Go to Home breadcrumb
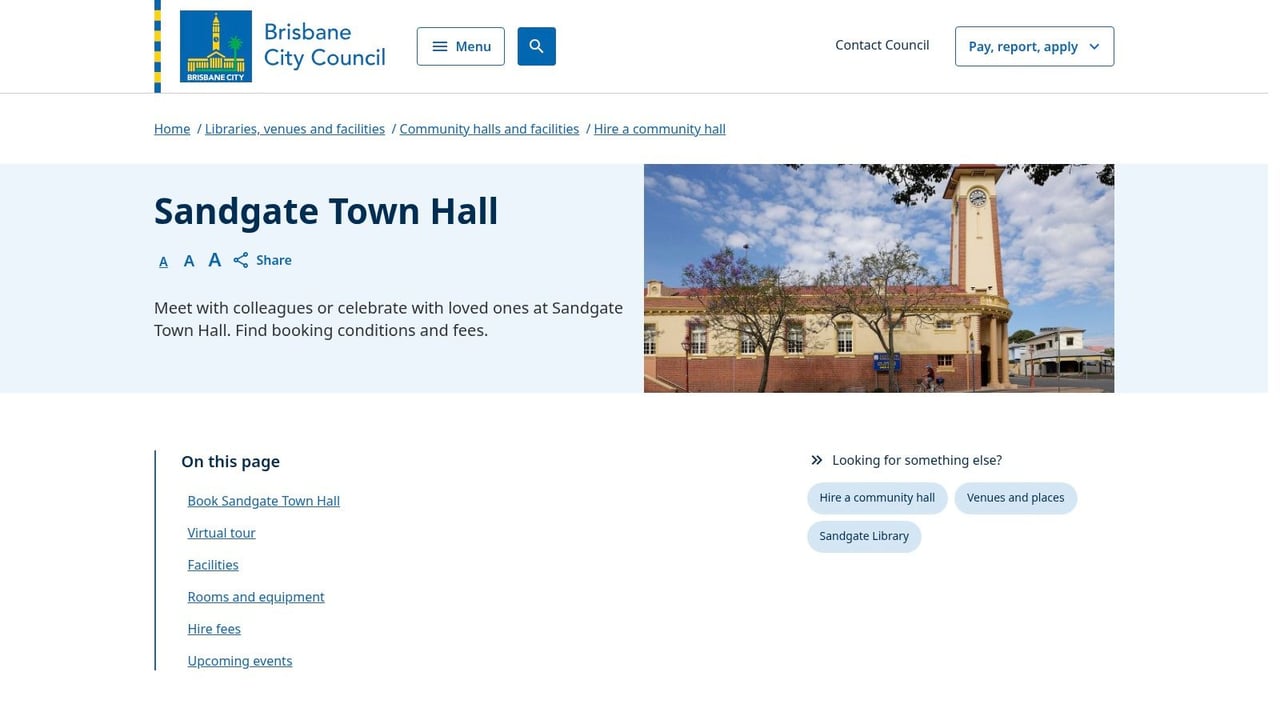This screenshot has height=720, width=1280. tap(172, 129)
